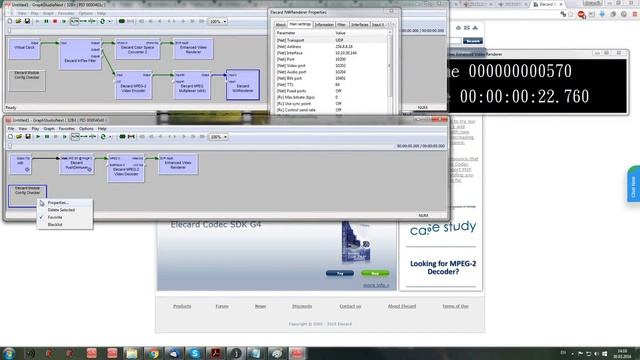Open the Products footer link

click(x=182, y=306)
